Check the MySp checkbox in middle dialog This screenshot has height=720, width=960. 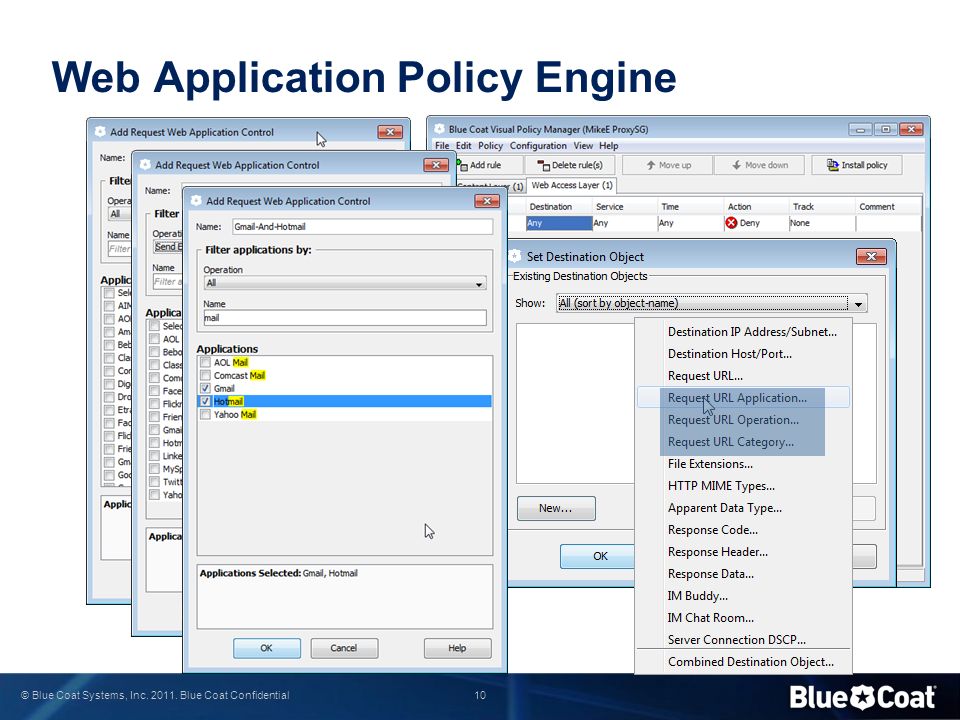tap(154, 469)
